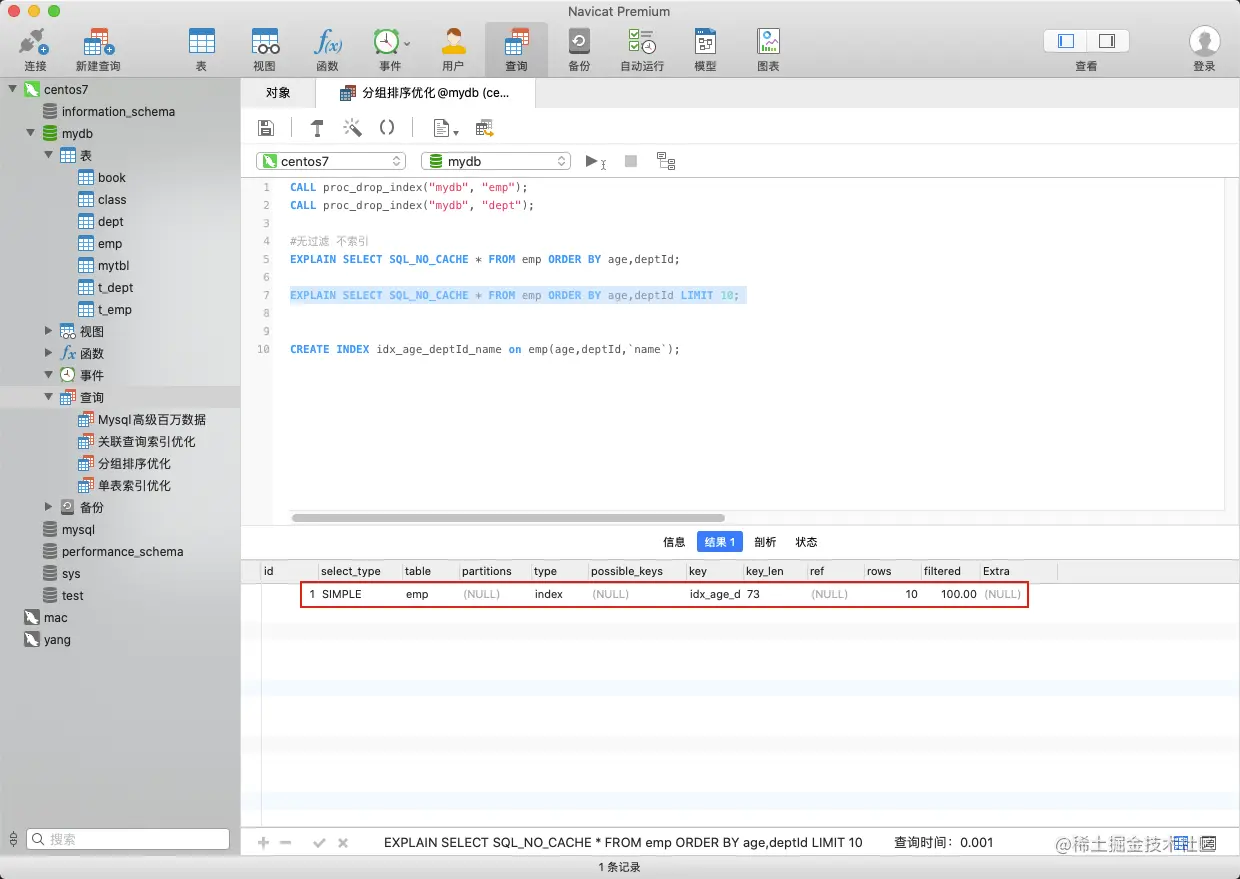The height and width of the screenshot is (879, 1240).
Task: Open the 关联查询索引优化 saved query
Action: [146, 441]
